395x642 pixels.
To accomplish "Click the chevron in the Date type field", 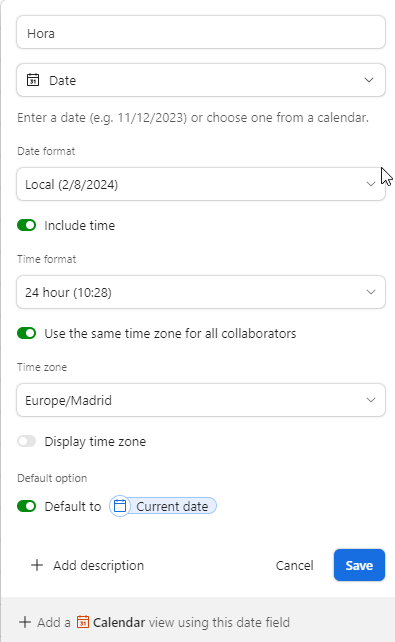I will click(369, 80).
